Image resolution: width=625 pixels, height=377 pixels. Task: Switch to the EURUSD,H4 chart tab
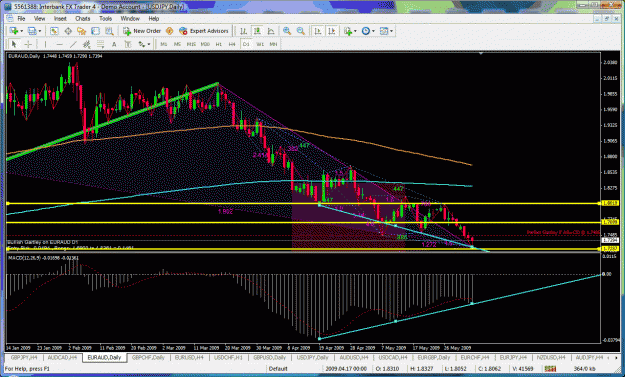189,358
